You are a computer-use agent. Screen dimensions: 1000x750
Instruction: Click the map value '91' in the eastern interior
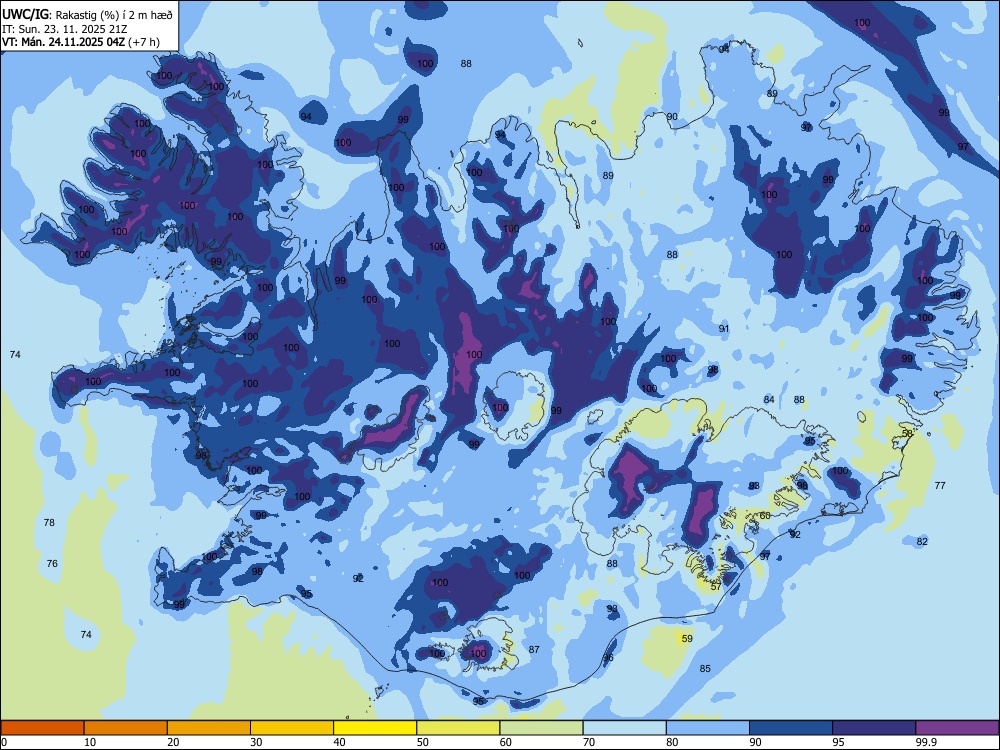coord(724,328)
